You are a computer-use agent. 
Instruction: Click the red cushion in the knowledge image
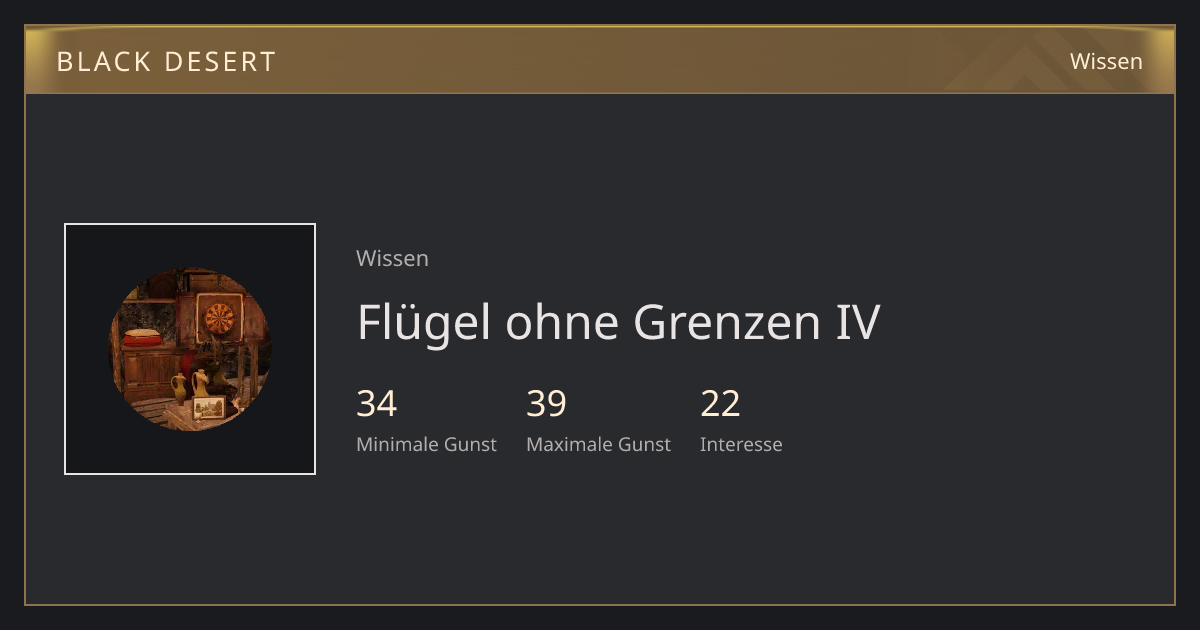142,338
